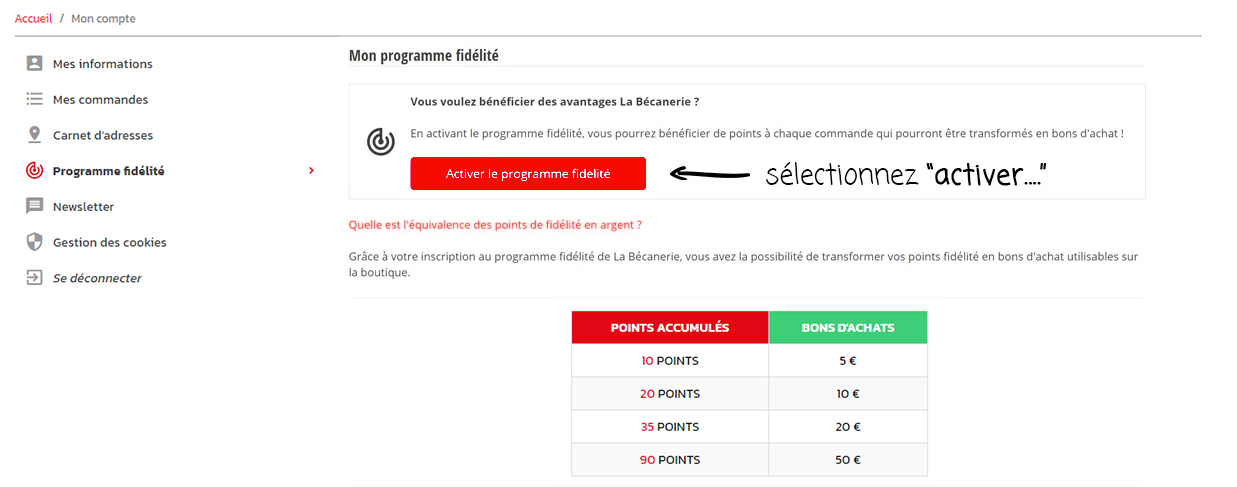Open Mes commandes in the account menu
The height and width of the screenshot is (487, 1237).
(x=100, y=100)
